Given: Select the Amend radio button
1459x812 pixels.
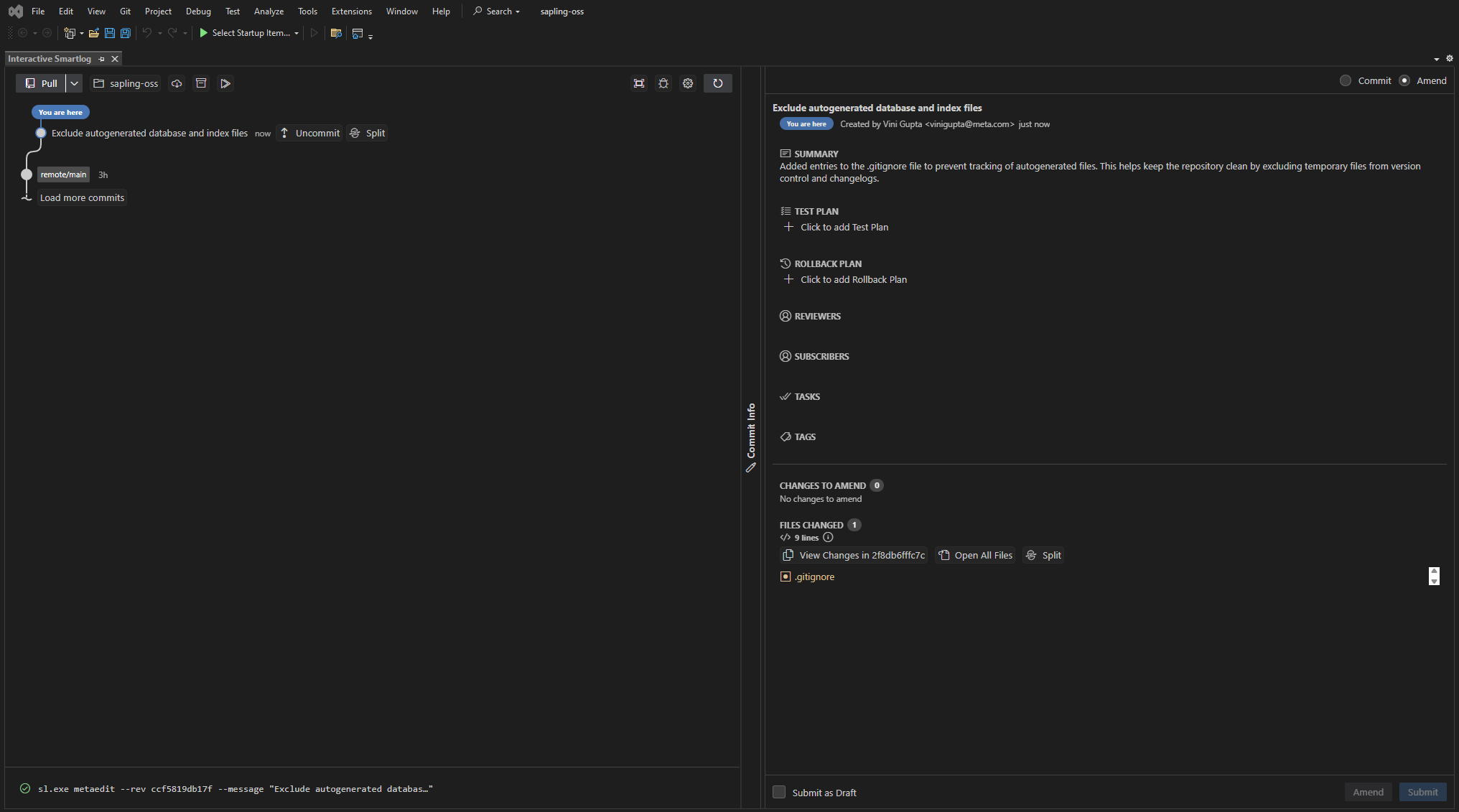Looking at the screenshot, I should pyautogui.click(x=1404, y=80).
